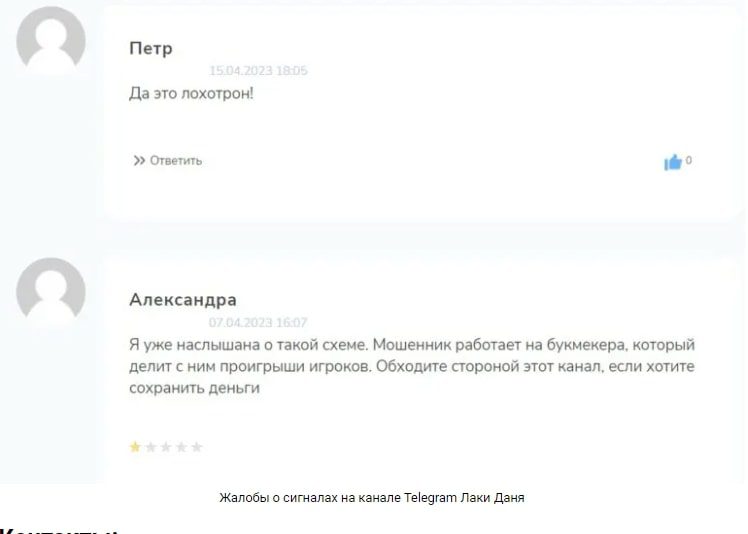The height and width of the screenshot is (534, 748).
Task: Open the author name Александра
Action: 183,300
